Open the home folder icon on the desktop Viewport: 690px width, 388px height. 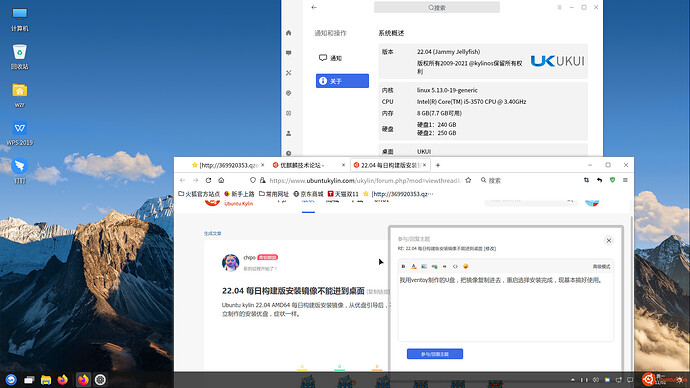[x=19, y=95]
